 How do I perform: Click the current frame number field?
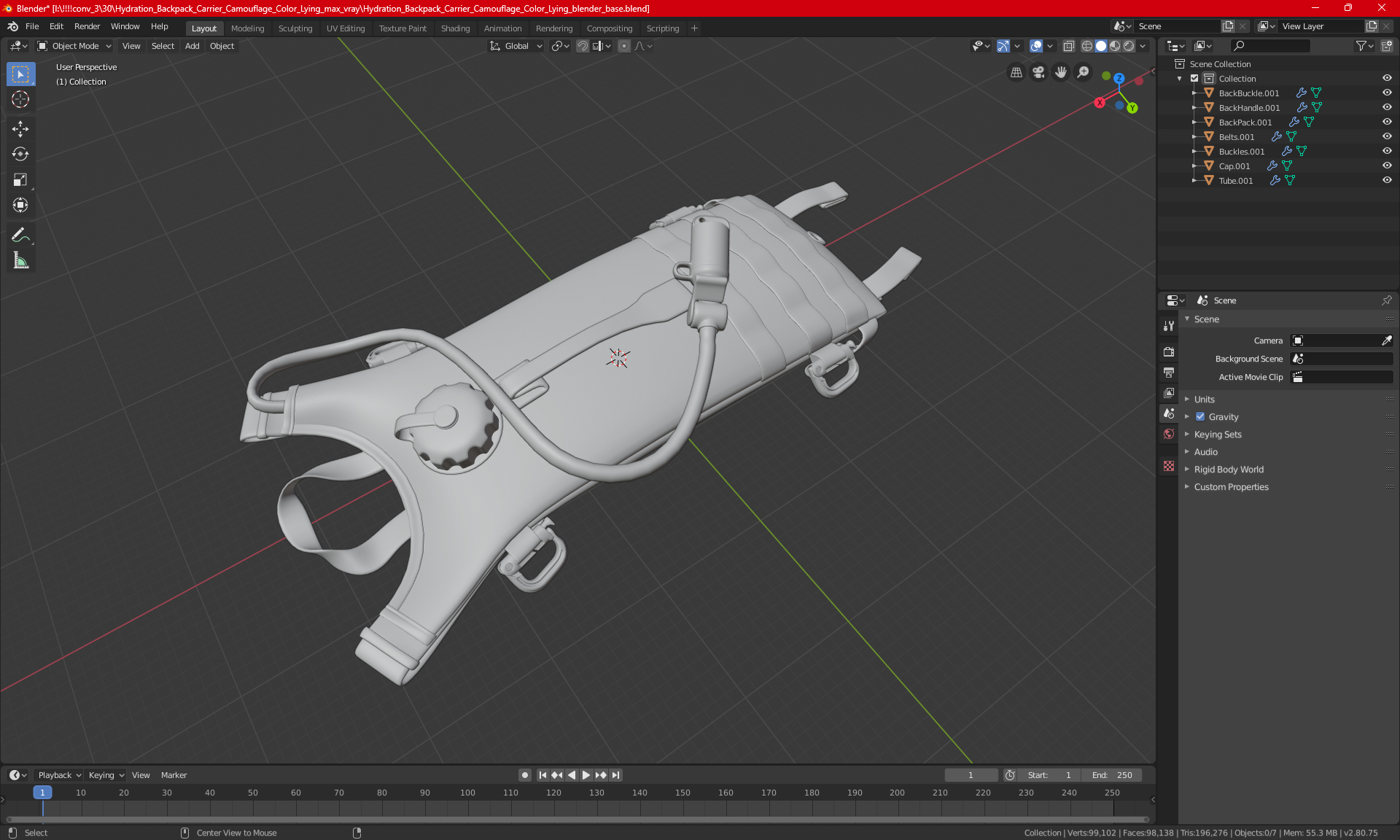(971, 775)
